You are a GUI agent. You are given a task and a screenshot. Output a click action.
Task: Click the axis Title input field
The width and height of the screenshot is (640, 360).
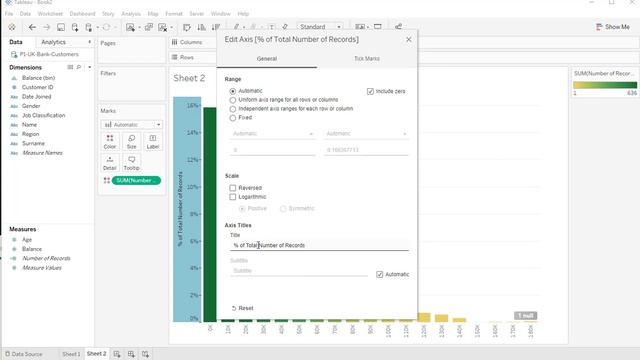(x=319, y=245)
